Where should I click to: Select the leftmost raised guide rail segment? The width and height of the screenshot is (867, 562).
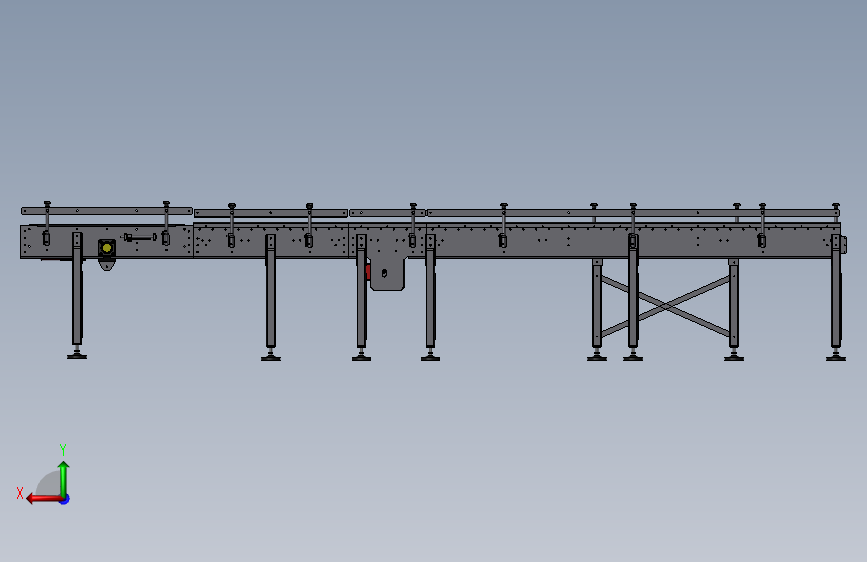[x=107, y=211]
